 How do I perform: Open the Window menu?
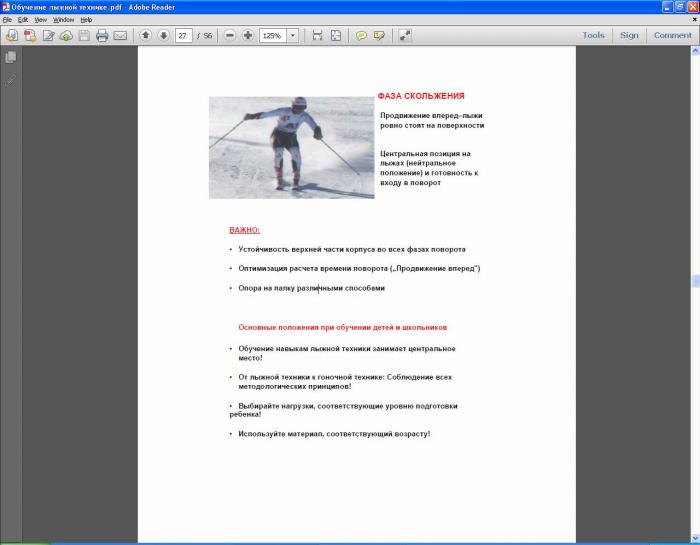(63, 20)
